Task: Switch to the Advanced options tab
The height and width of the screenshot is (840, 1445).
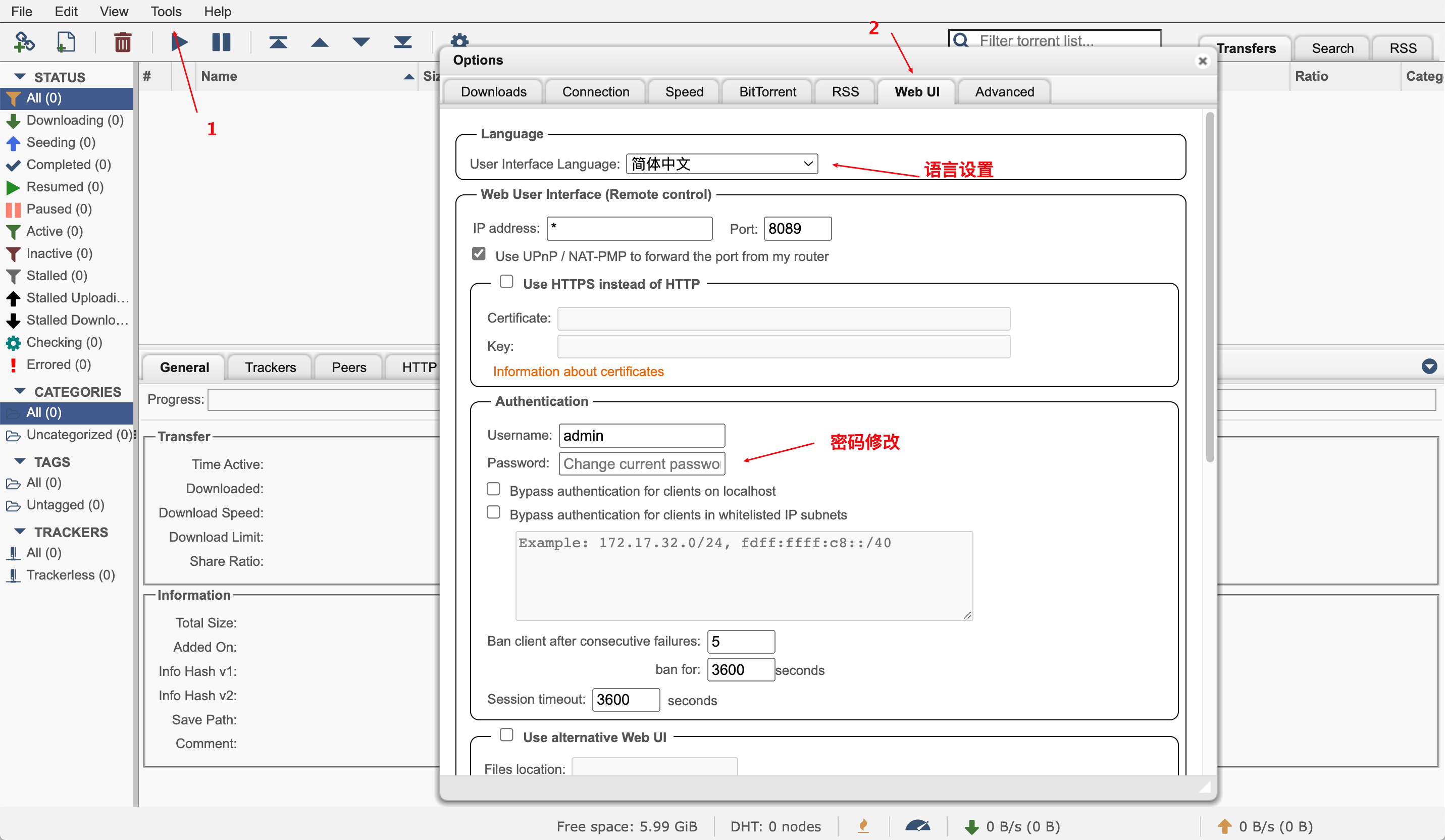Action: 1004,92
